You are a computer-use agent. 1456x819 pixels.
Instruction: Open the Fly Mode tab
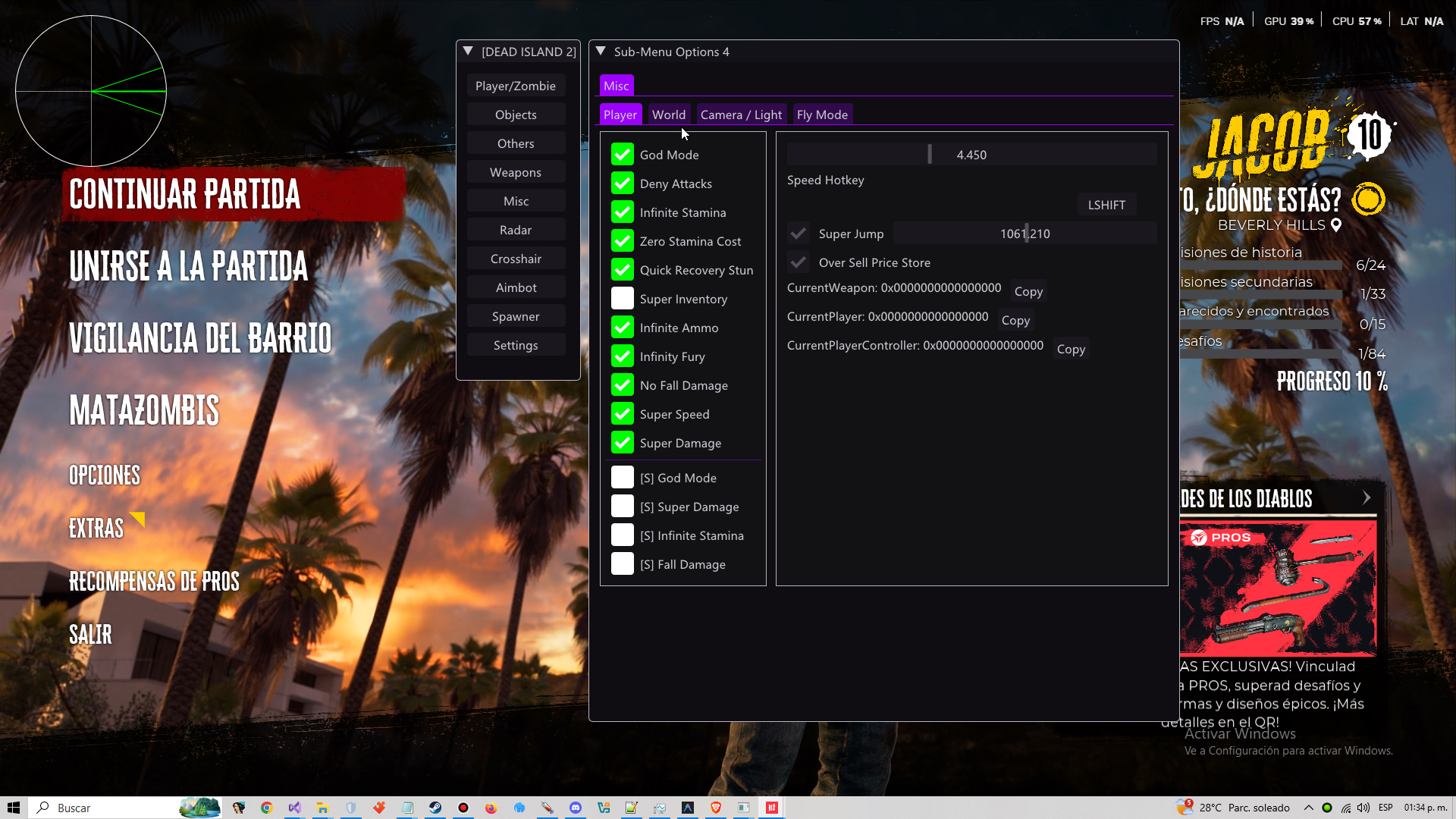point(822,114)
